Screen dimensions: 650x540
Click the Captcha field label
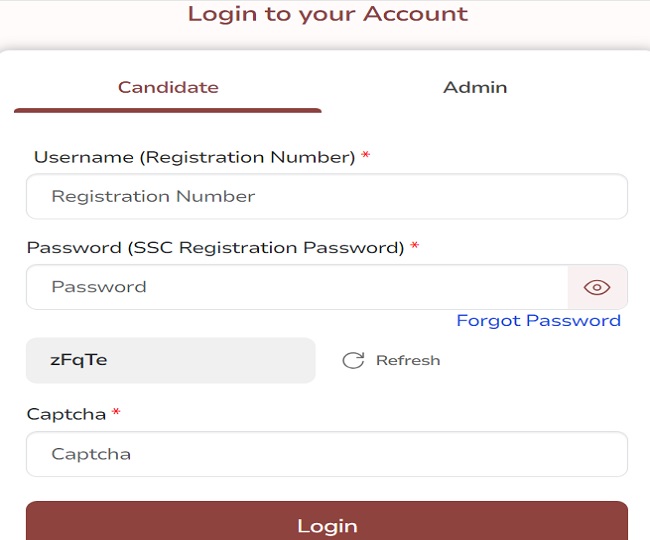pyautogui.click(x=66, y=413)
